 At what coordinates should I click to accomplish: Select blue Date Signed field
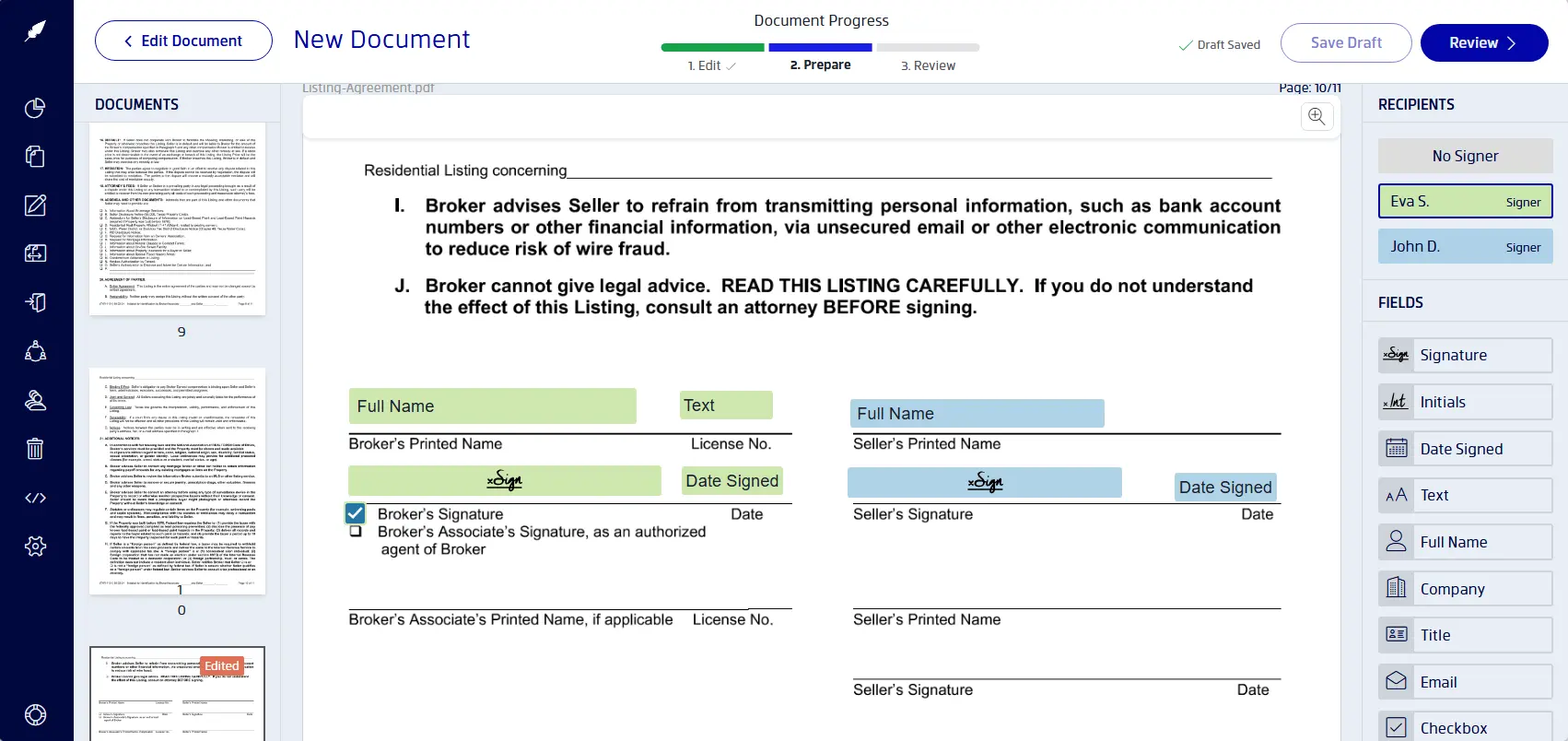1225,487
